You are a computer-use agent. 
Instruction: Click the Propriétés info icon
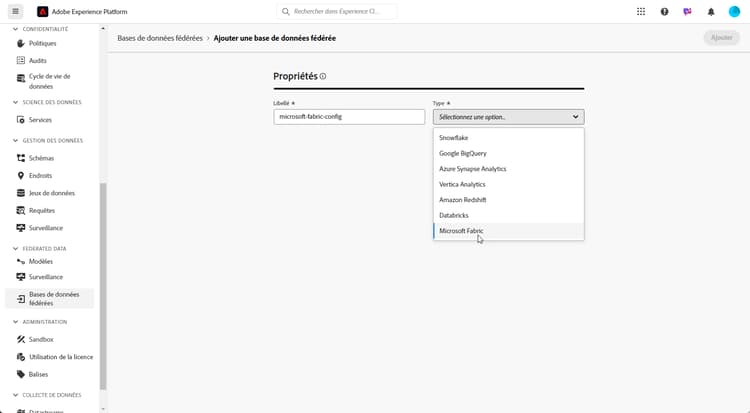coord(323,76)
